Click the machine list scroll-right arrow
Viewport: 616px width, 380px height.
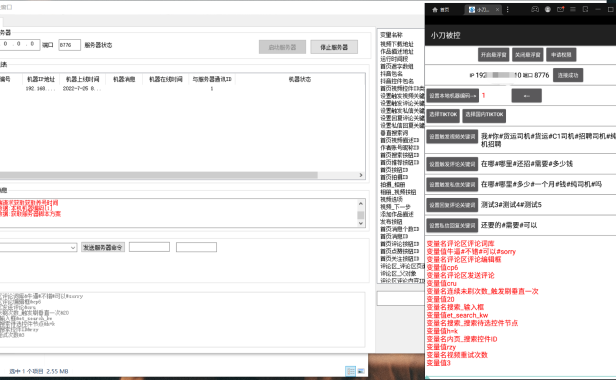361,175
